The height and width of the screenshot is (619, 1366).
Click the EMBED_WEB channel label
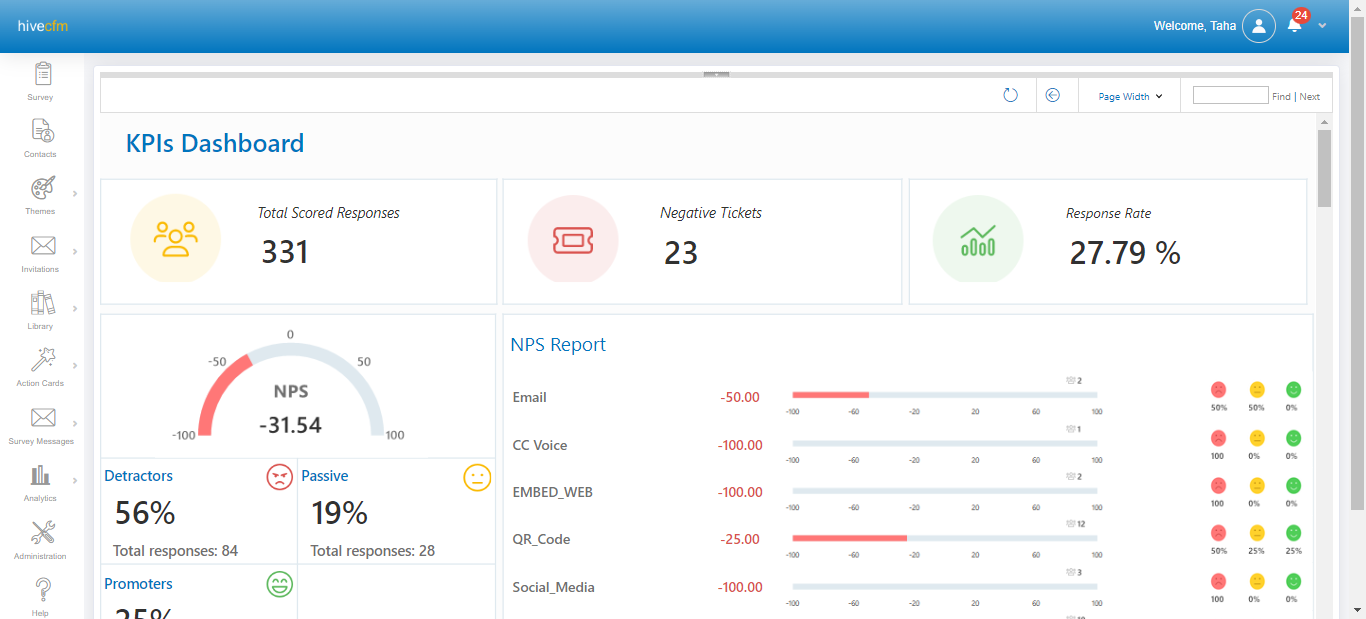pos(553,492)
